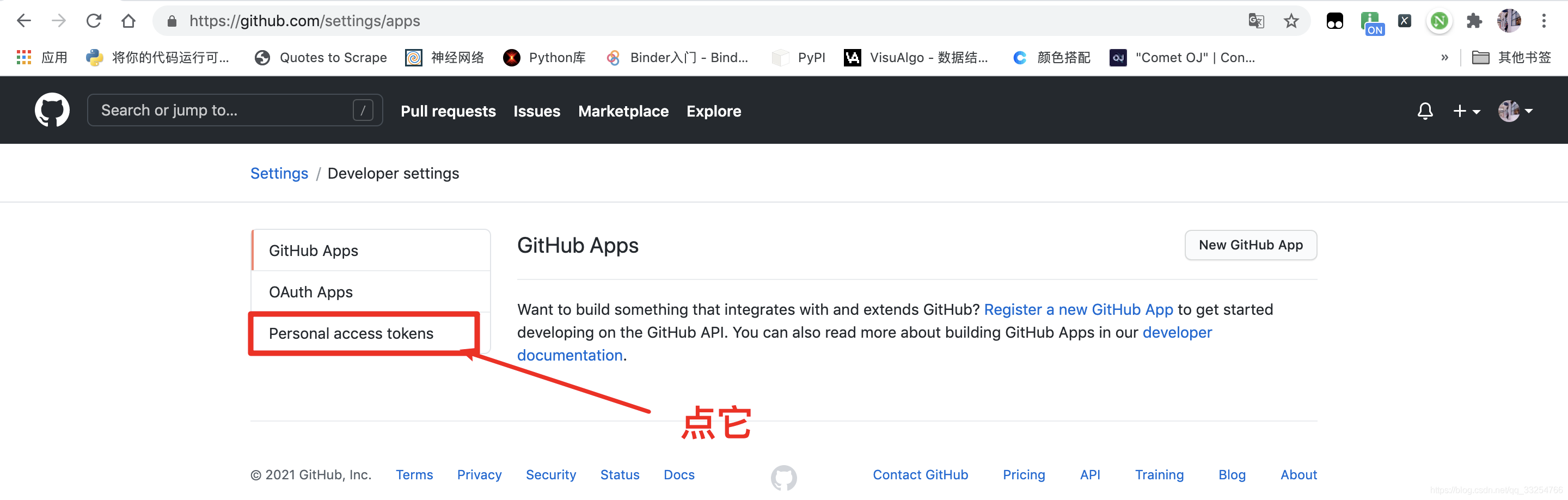Open Training in the footer
This screenshot has height=500, width=1568.
pyautogui.click(x=1159, y=474)
